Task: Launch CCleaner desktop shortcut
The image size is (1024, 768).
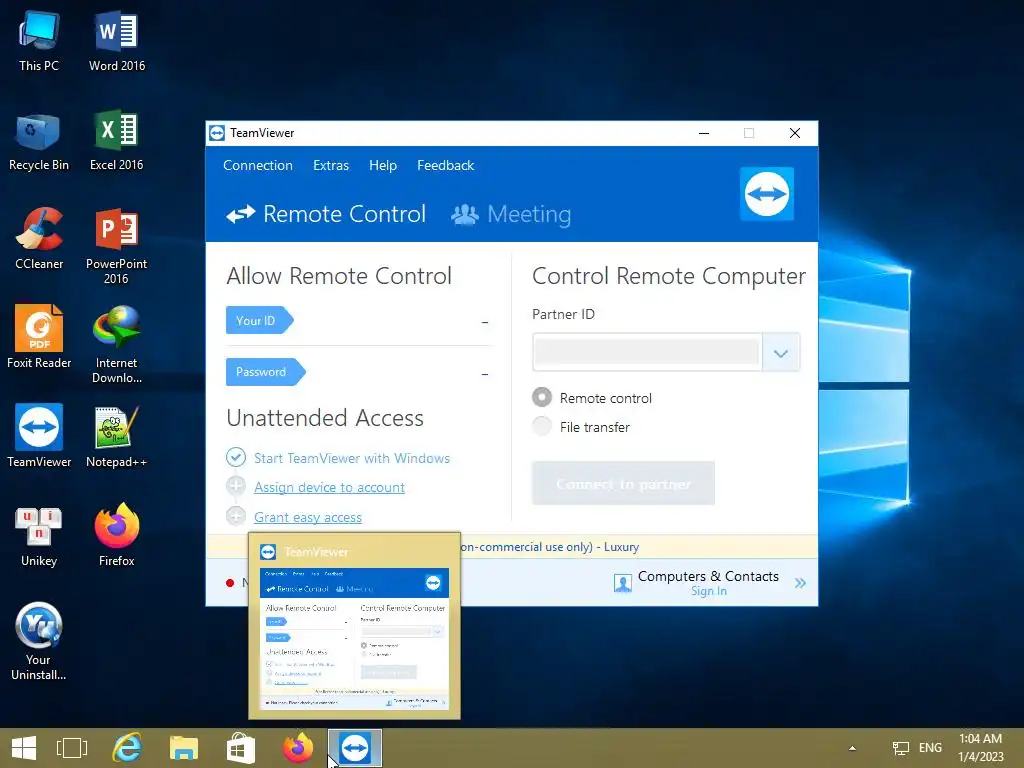Action: point(39,239)
